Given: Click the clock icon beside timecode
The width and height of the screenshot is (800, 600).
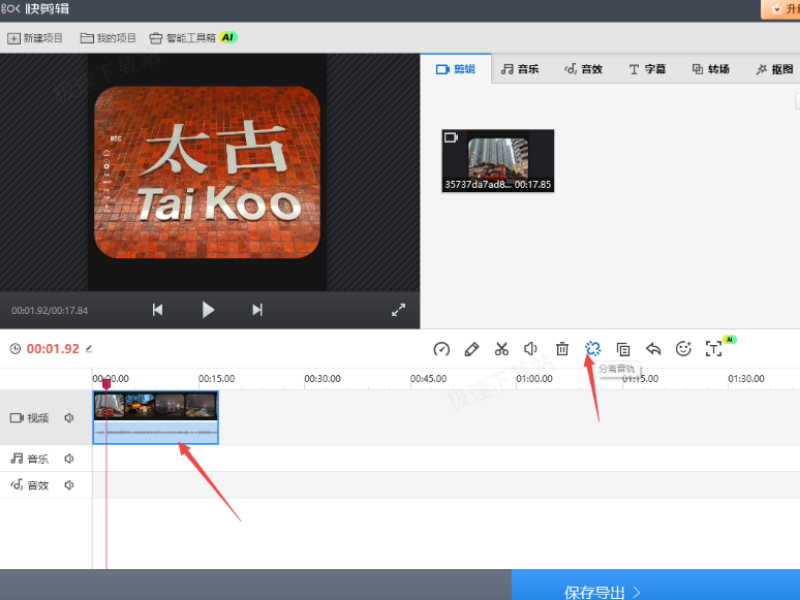Looking at the screenshot, I should (16, 349).
